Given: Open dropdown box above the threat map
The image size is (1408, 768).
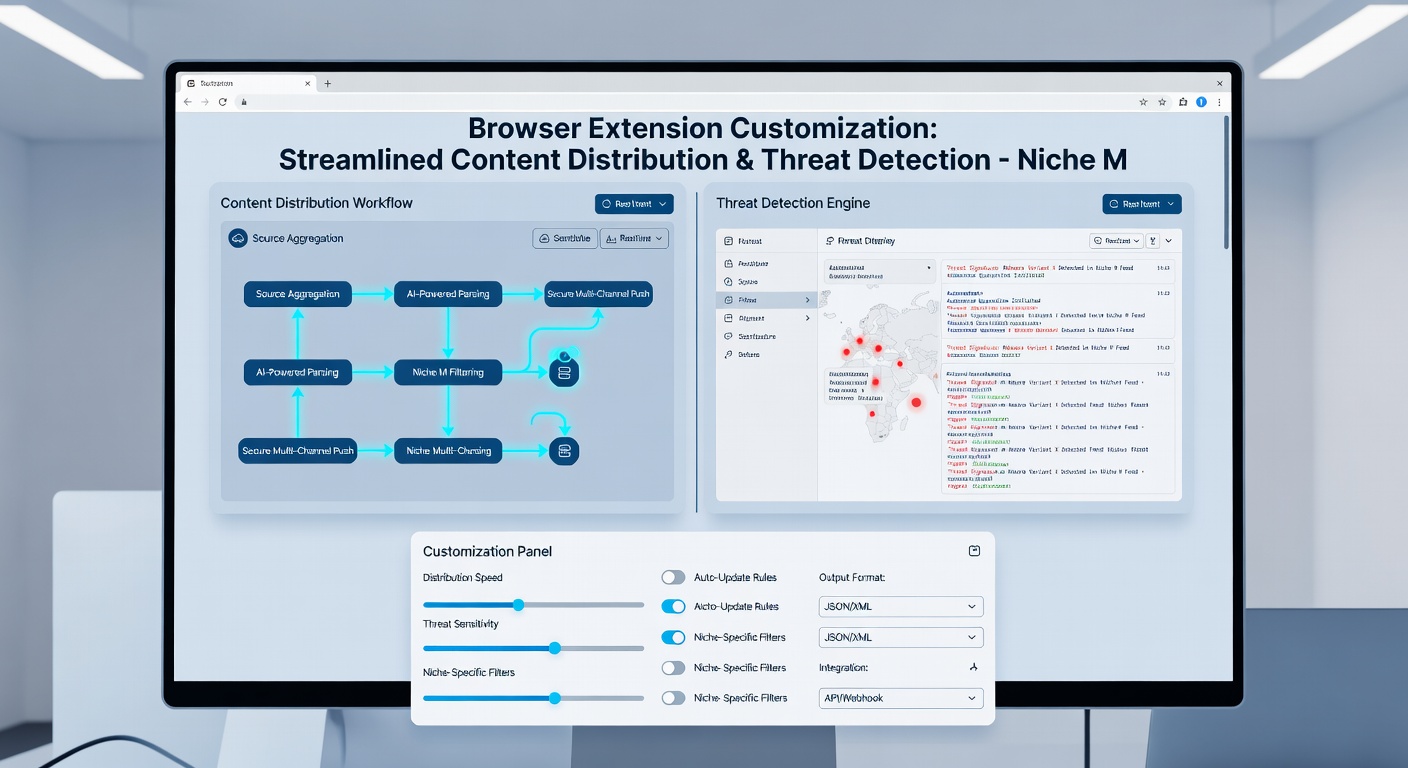Looking at the screenshot, I should [880, 272].
